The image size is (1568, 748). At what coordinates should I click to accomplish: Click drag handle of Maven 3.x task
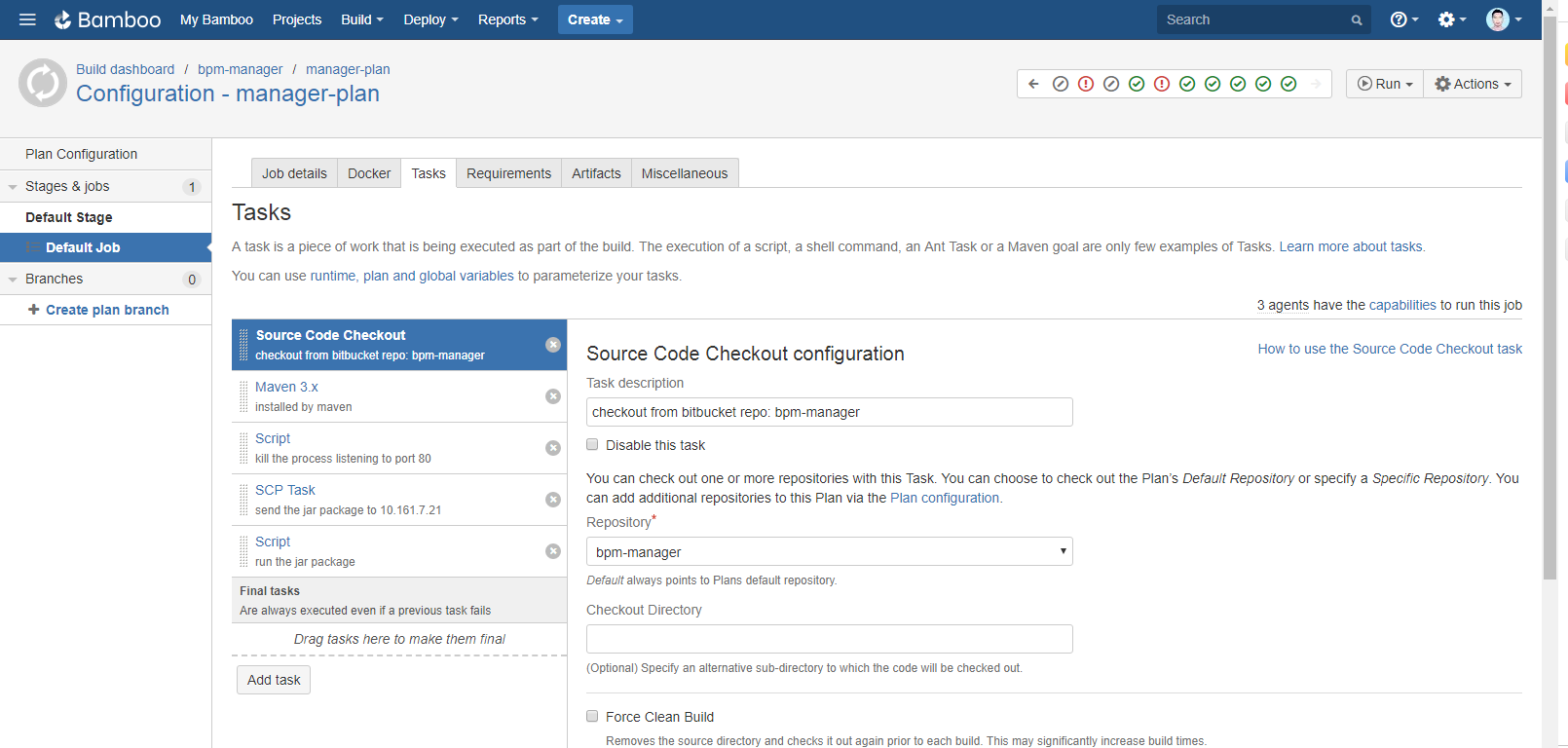click(x=243, y=396)
